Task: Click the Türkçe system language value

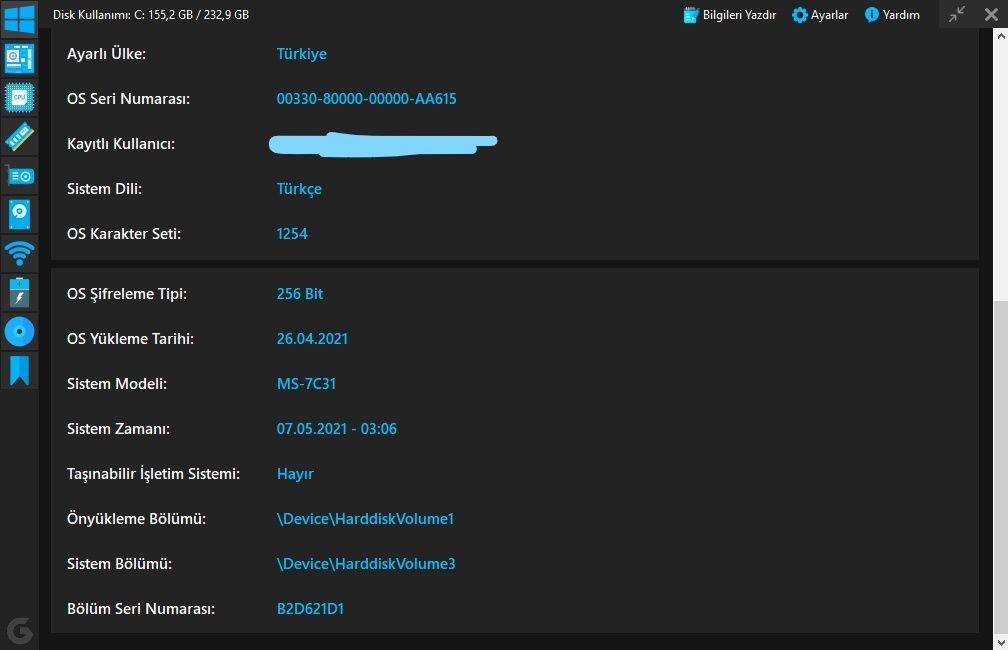Action: pyautogui.click(x=299, y=189)
